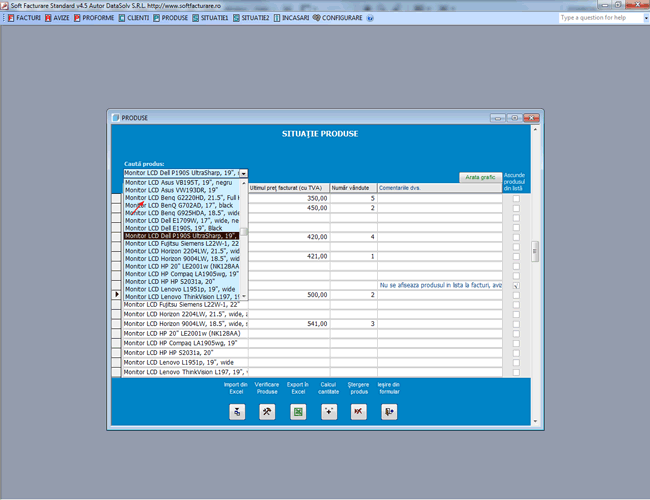Click the 'Nu se afiseaza produsul' comment cell
The image size is (650, 500).
coord(440,285)
